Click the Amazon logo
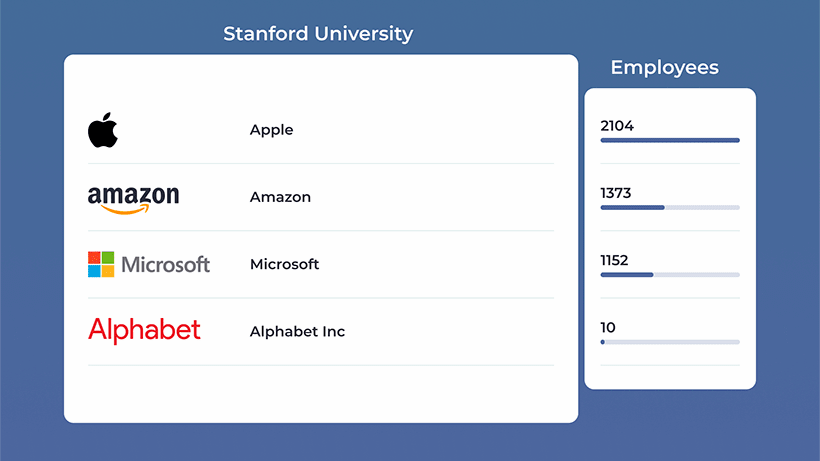 point(133,198)
